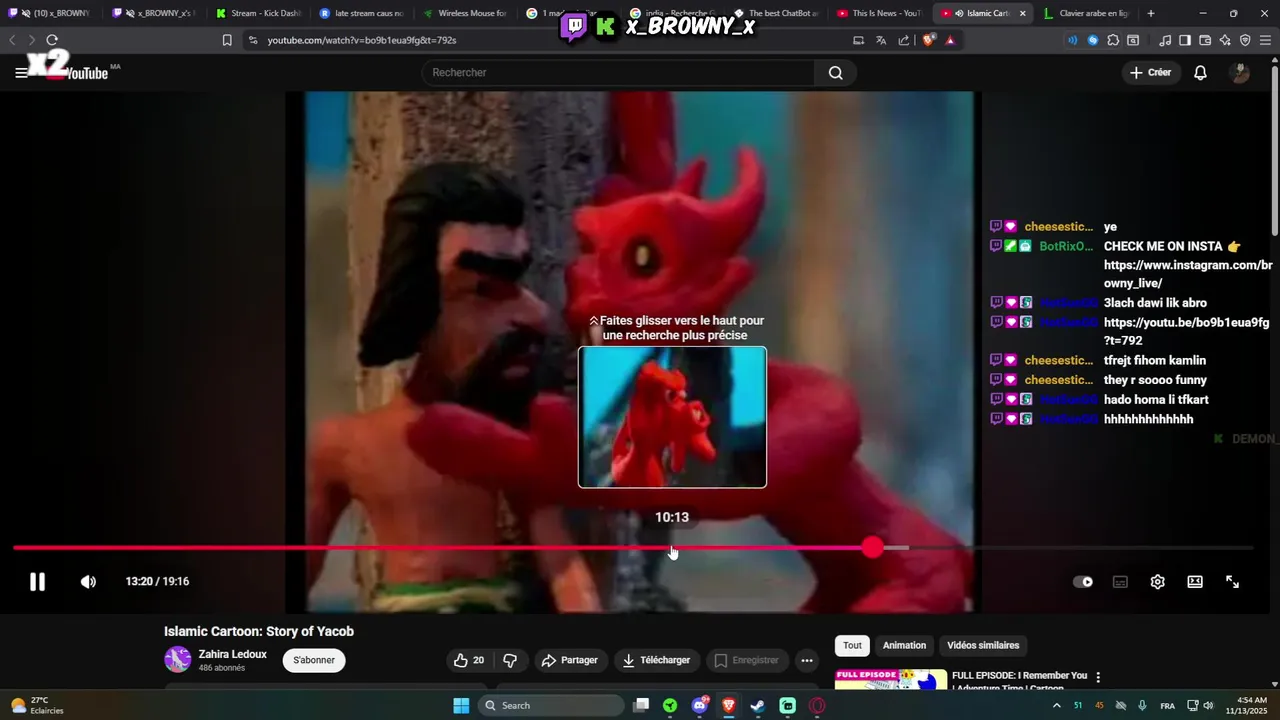Viewport: 1280px width, 720px height.
Task: Open the Zahira Ledoux channel name
Action: click(232, 654)
